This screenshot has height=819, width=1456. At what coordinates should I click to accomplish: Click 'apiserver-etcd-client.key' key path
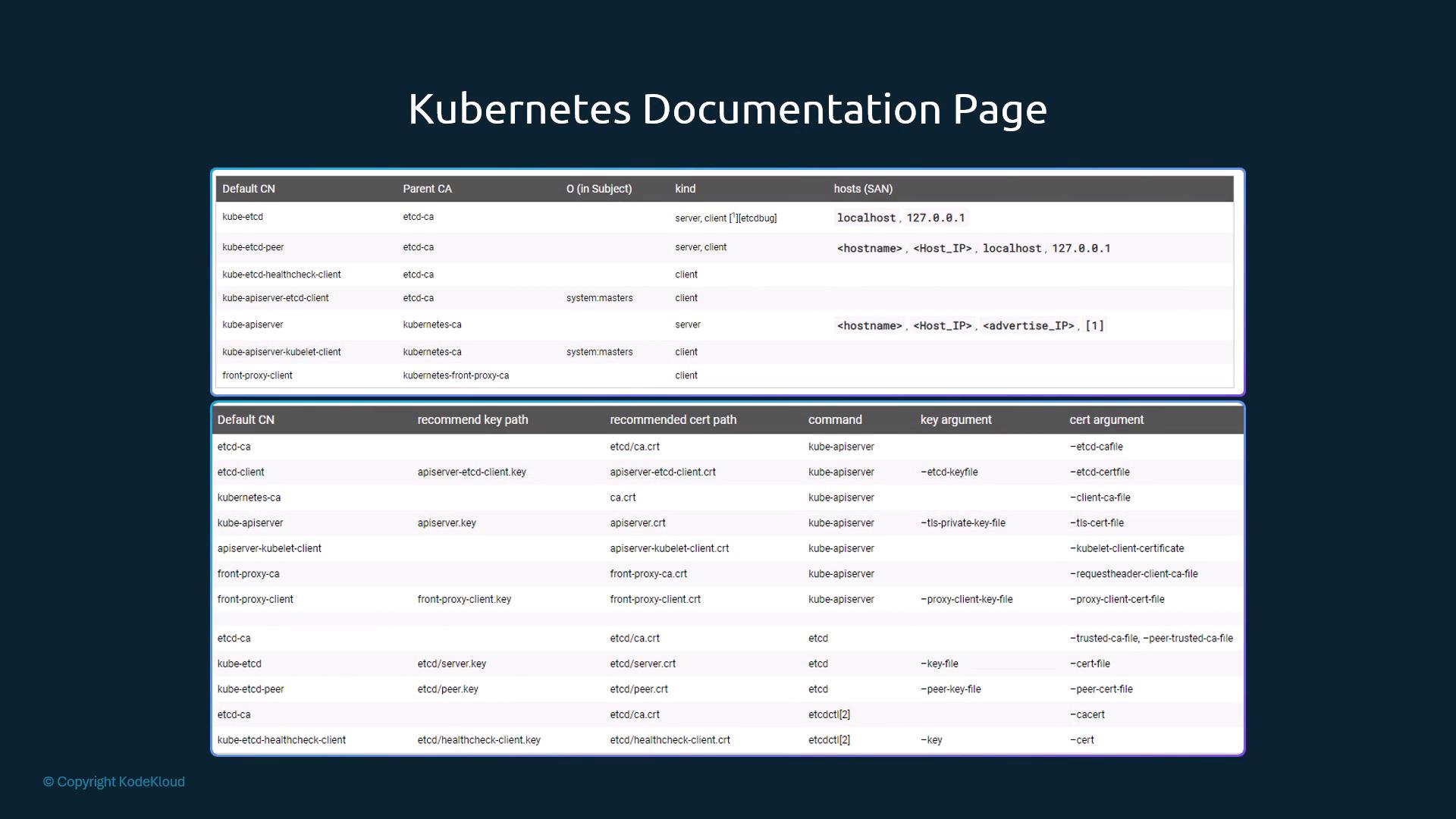click(x=472, y=472)
